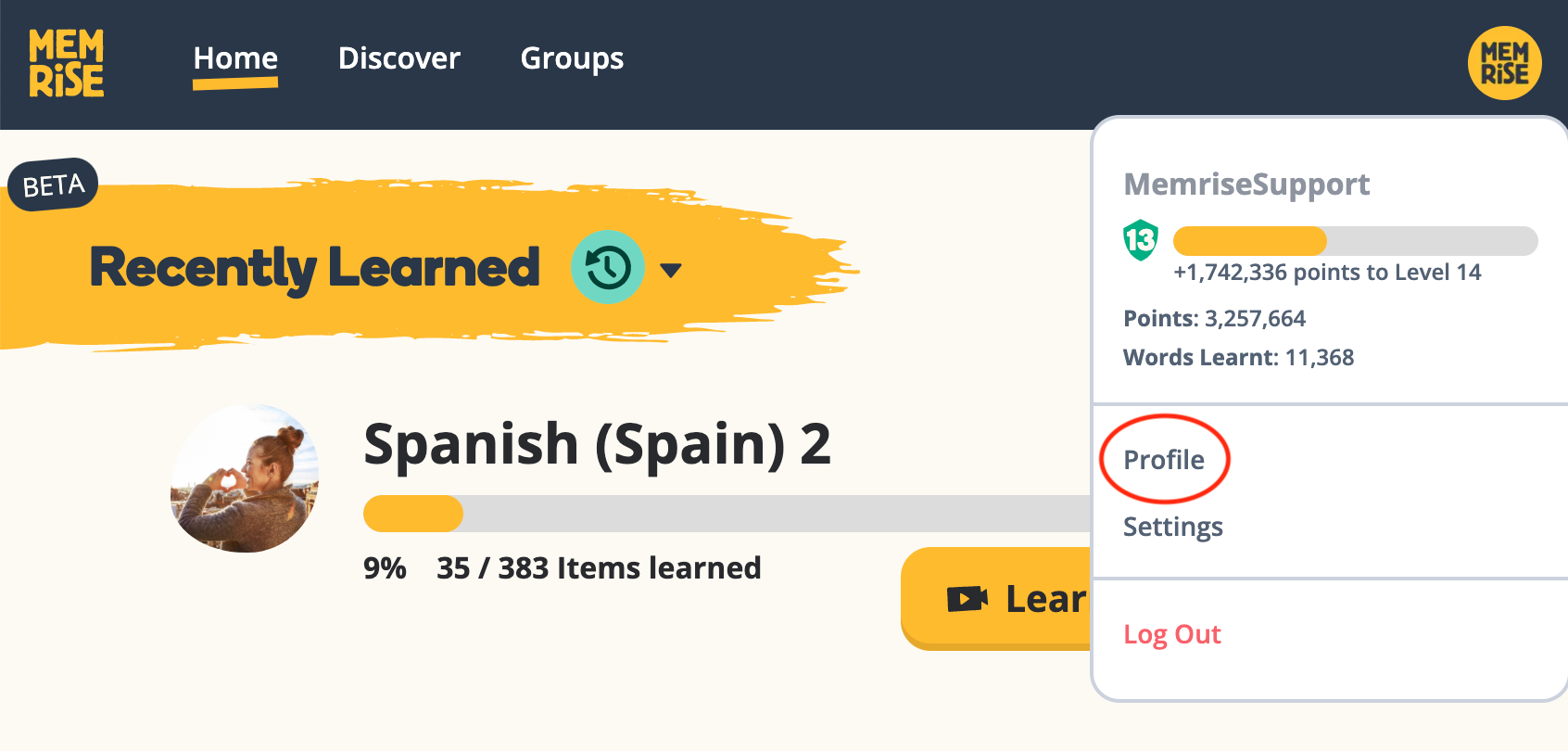Image resolution: width=1568 pixels, height=751 pixels.
Task: Click the Spanish course progress bar
Action: (727, 514)
